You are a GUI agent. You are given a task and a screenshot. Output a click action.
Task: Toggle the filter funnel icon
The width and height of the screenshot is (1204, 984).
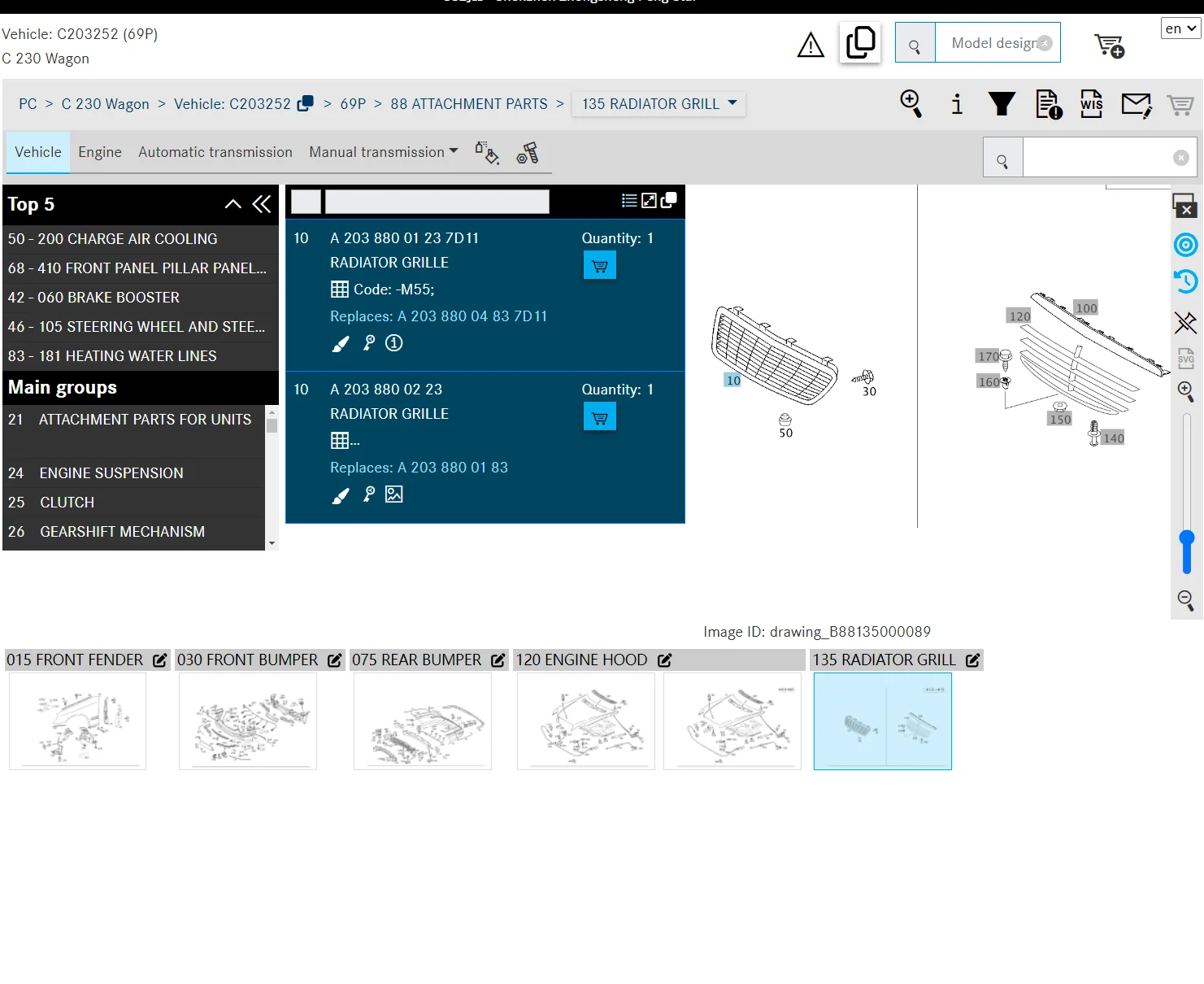click(1002, 104)
